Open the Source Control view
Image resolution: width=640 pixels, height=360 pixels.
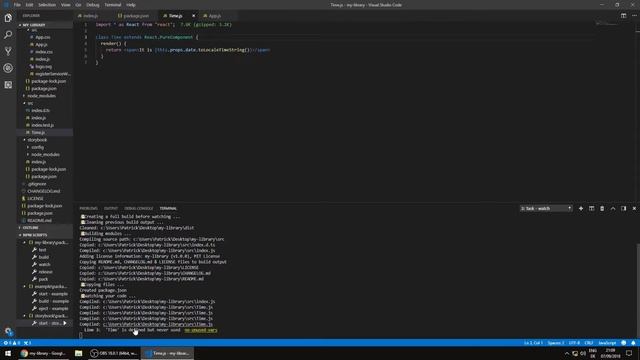coord(8,51)
